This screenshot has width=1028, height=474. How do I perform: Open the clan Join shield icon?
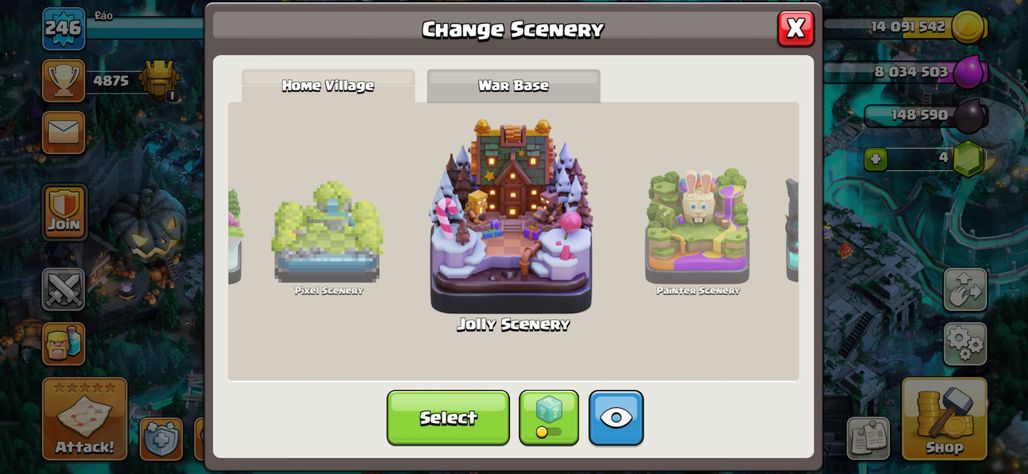64,212
